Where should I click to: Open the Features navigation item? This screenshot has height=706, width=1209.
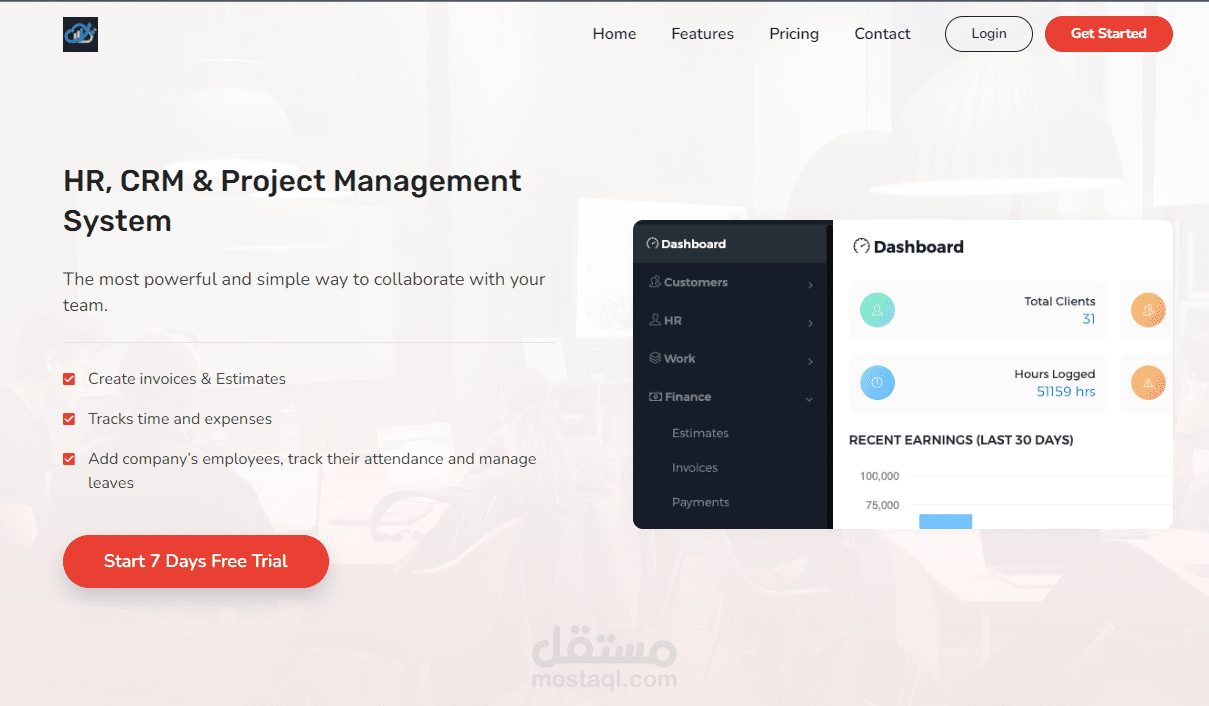coord(702,33)
